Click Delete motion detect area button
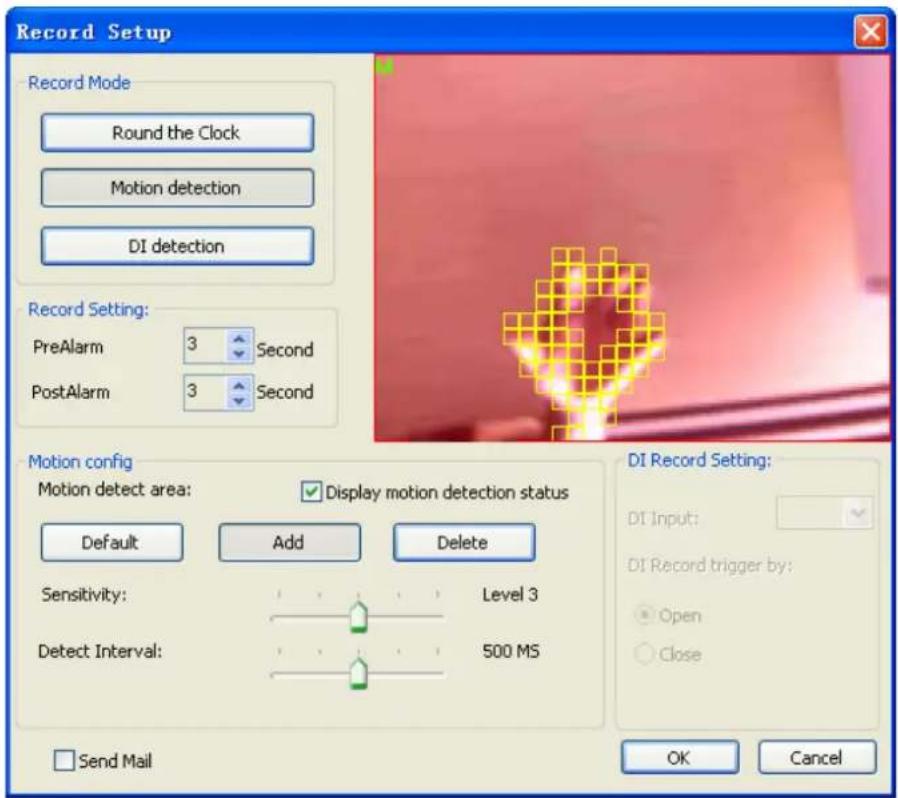The height and width of the screenshot is (798, 898). click(x=464, y=542)
